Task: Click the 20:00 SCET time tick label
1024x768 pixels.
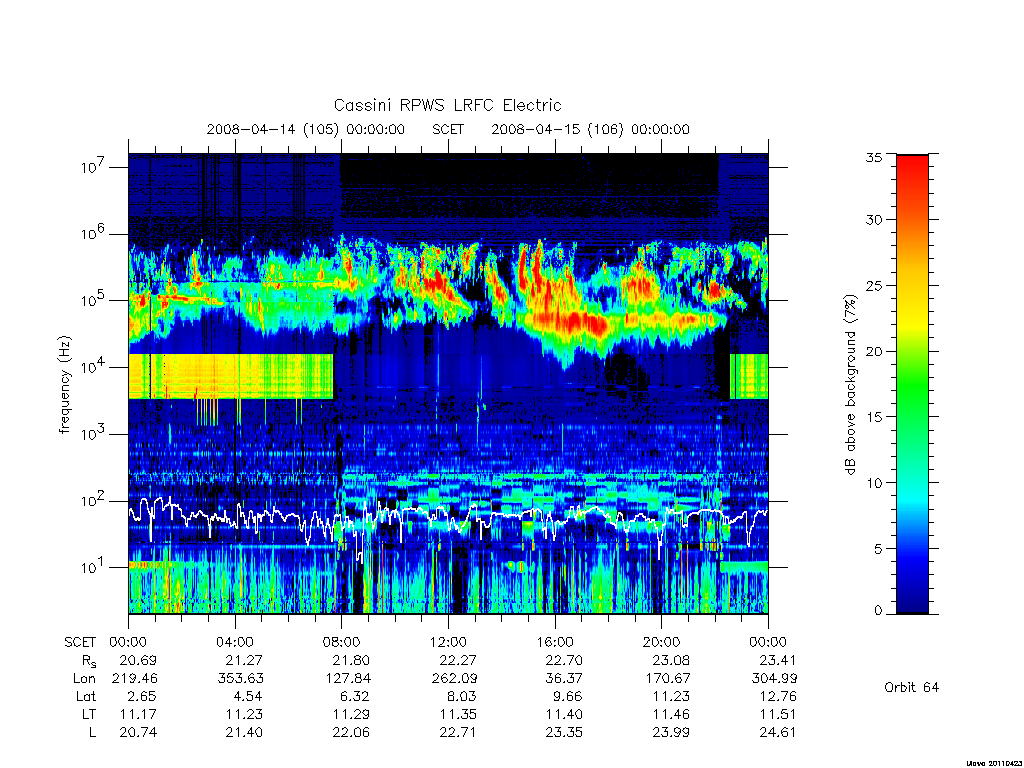Action: pos(661,642)
